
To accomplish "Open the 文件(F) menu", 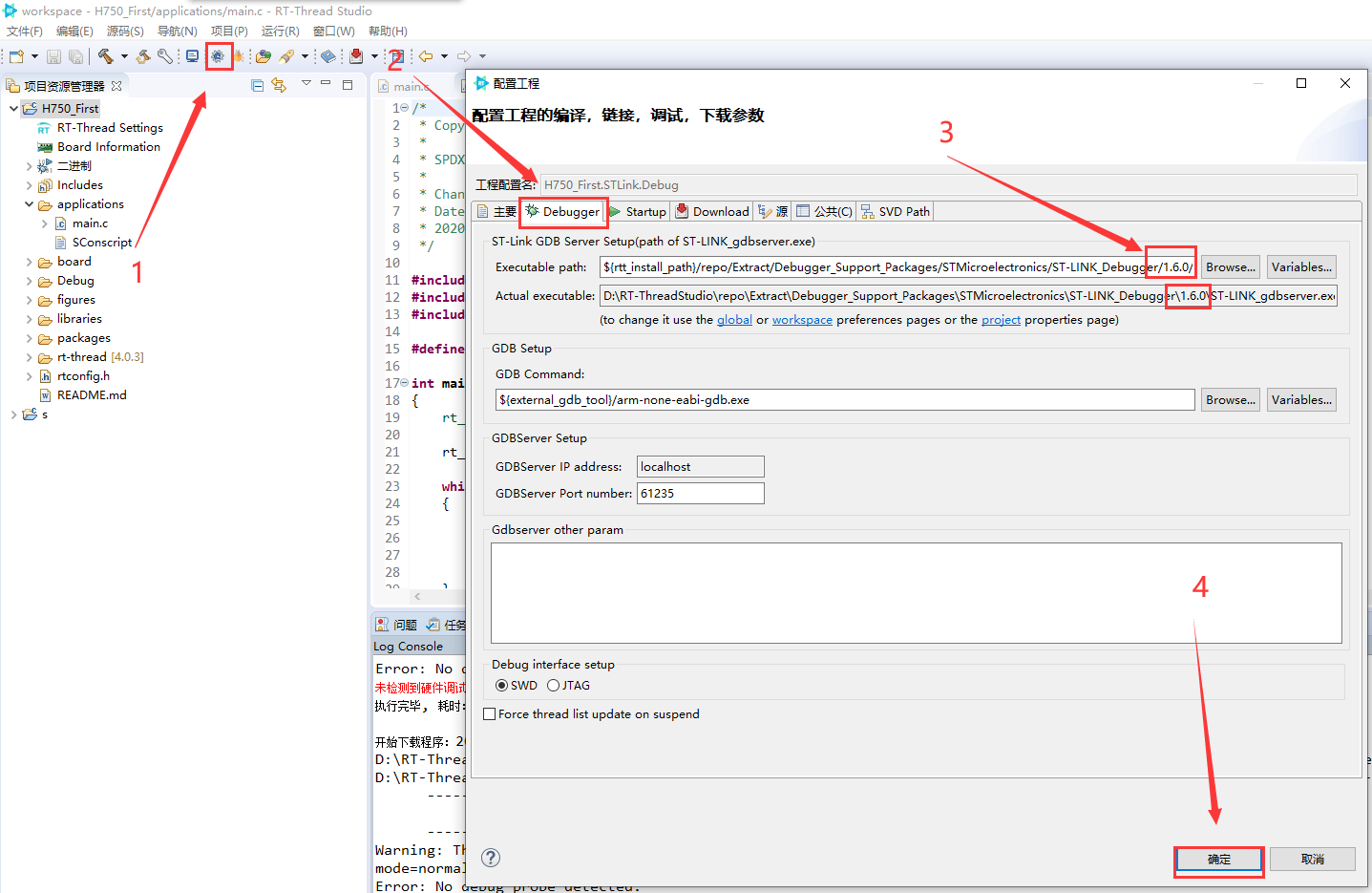I will [25, 32].
